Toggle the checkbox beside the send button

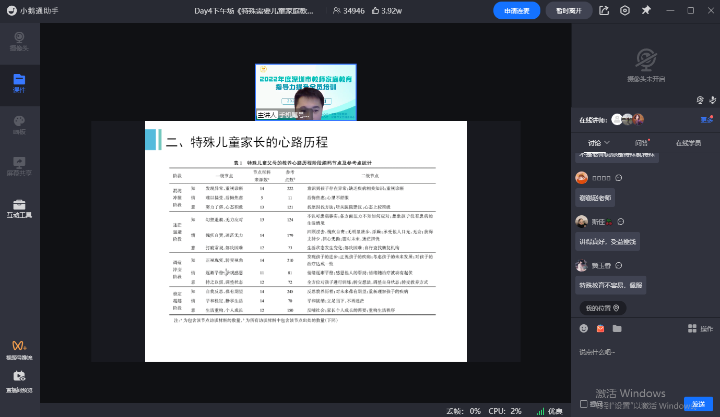point(584,404)
